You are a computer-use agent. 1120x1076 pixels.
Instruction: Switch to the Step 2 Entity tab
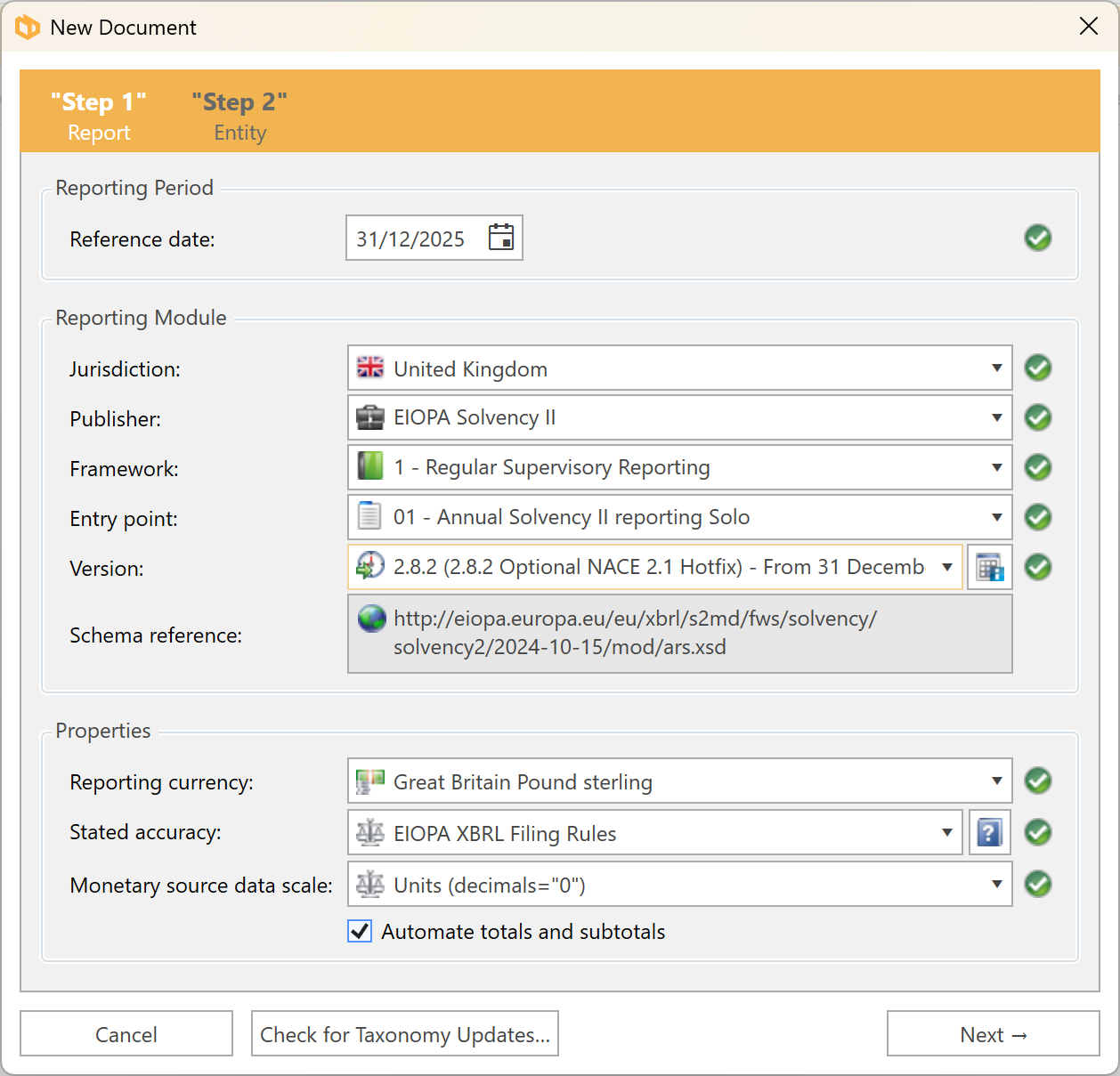pyautogui.click(x=239, y=116)
